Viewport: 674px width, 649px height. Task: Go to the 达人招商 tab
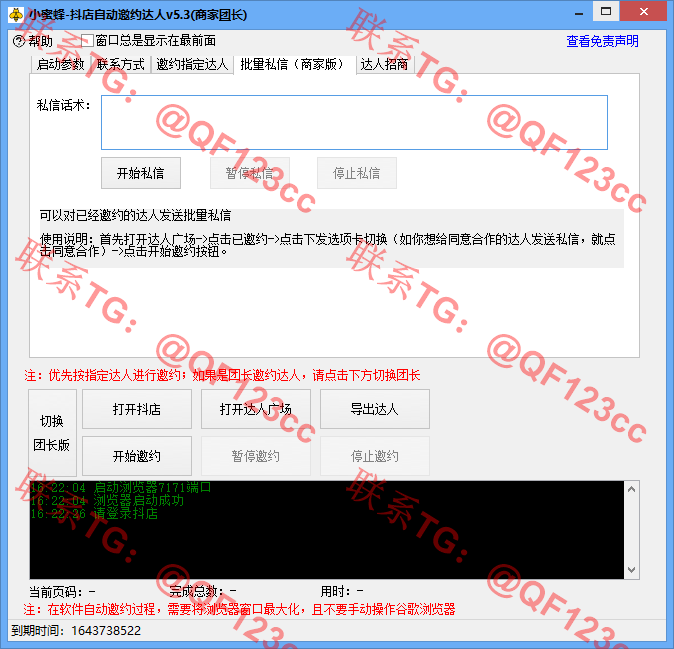click(x=384, y=64)
